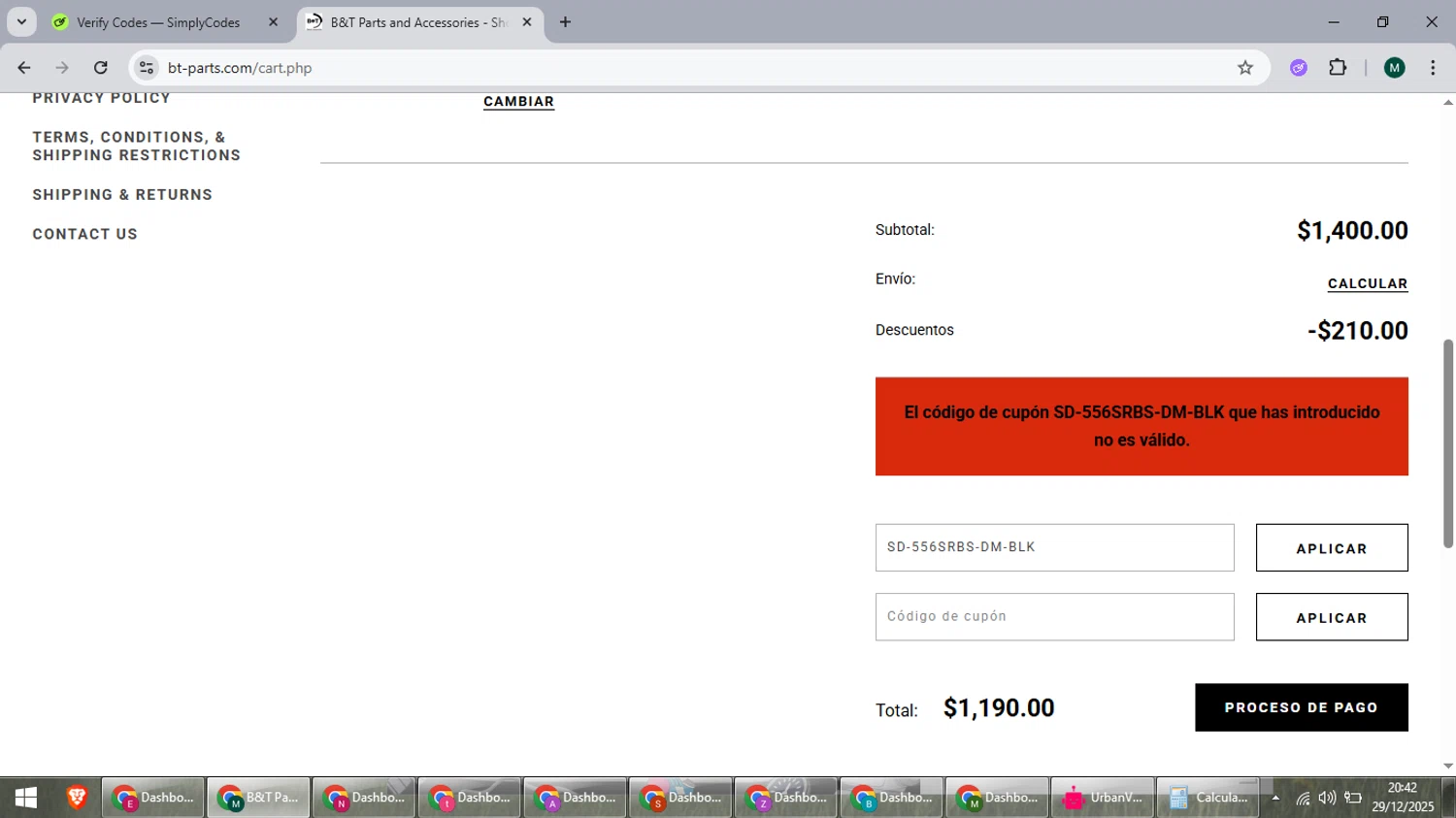Open the volume speaker tray icon

click(1327, 798)
